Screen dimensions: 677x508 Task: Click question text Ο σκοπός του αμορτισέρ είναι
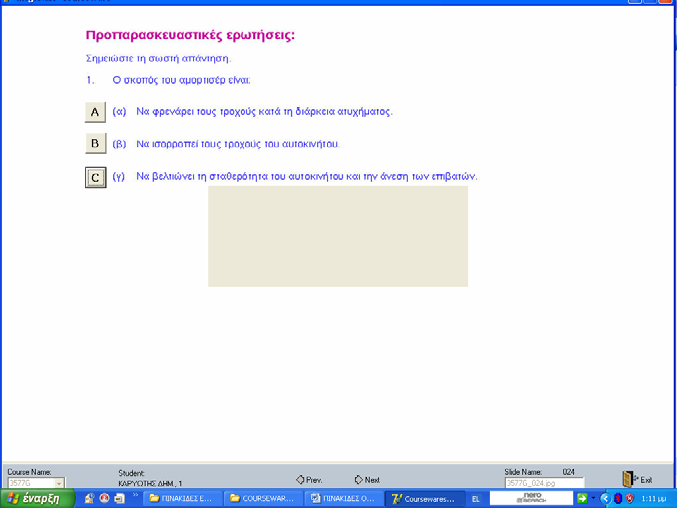pos(181,80)
